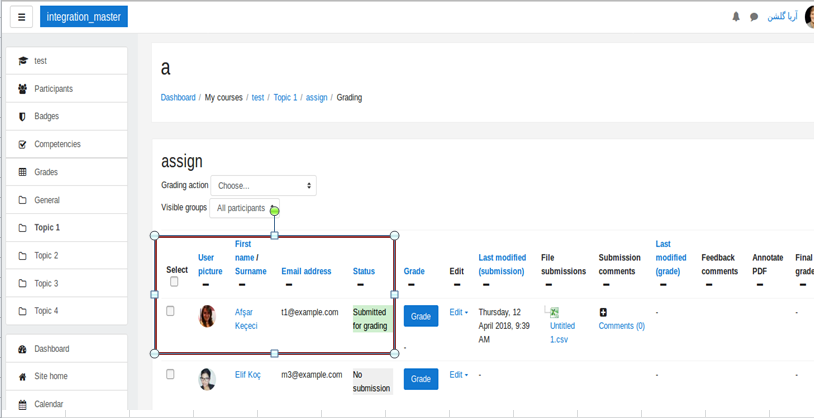
Task: Open General section in sidebar
Action: pyautogui.click(x=66, y=200)
